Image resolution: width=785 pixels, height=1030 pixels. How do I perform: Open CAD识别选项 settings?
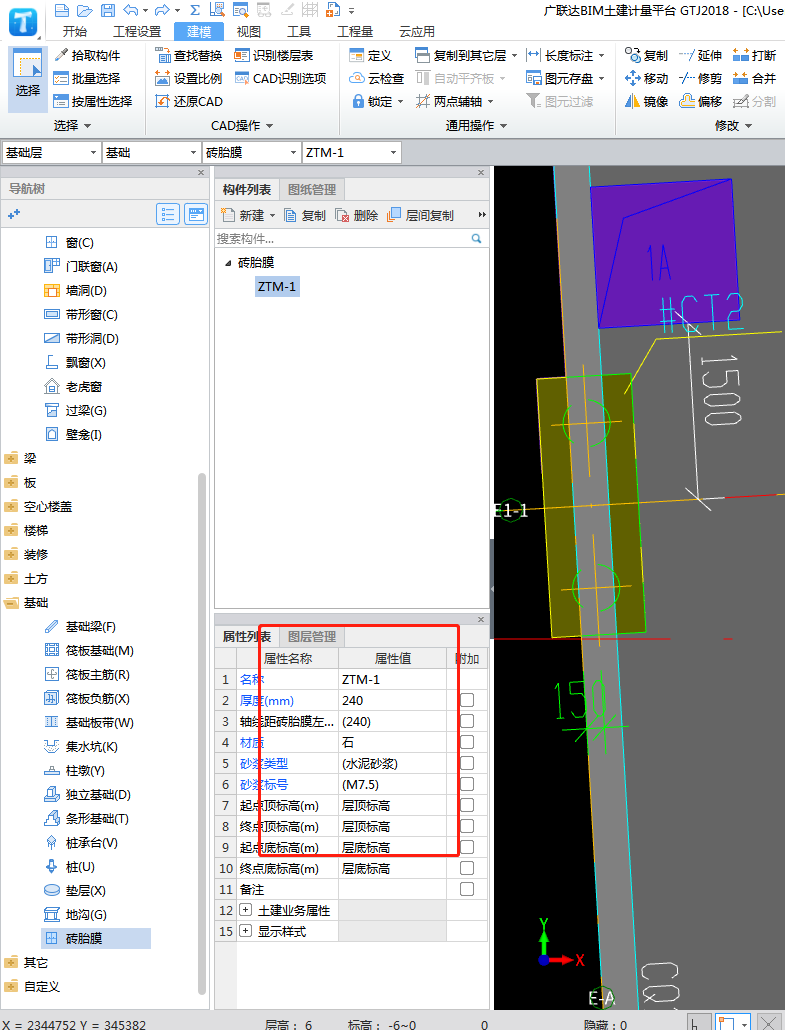click(x=280, y=78)
